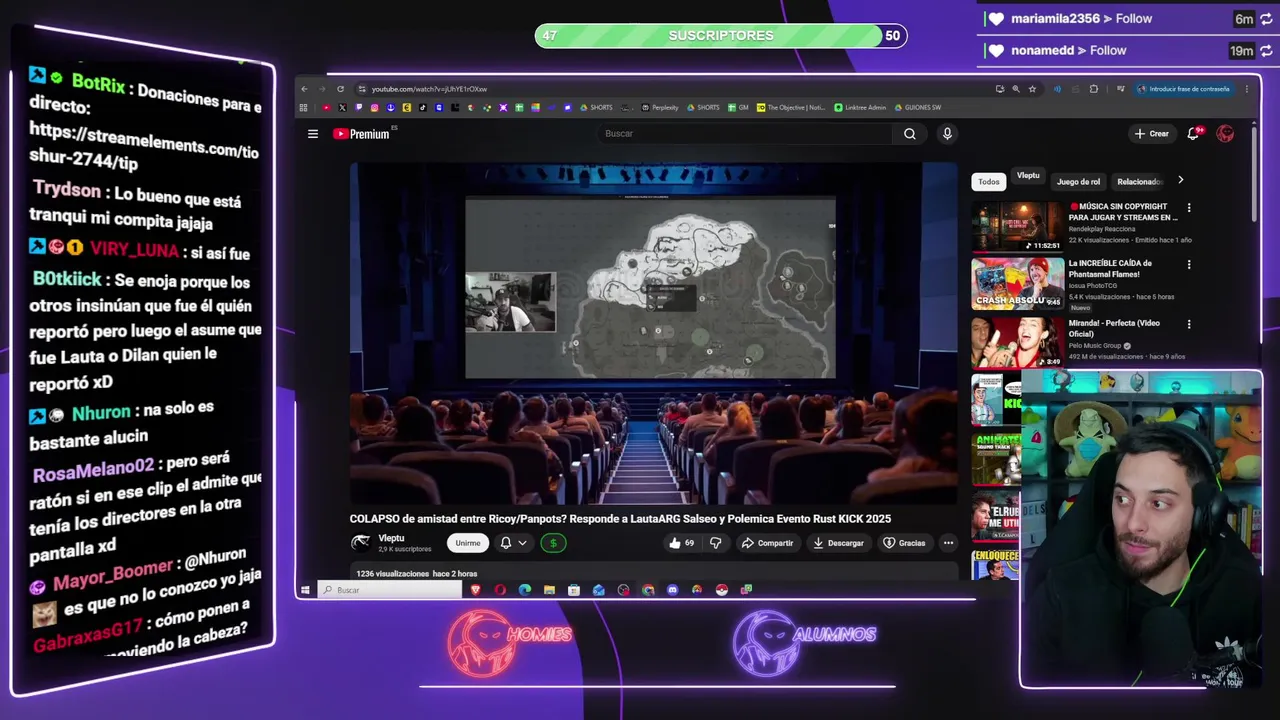This screenshot has width=1280, height=720.
Task: Go to YouTube Premium home logo
Action: [362, 134]
